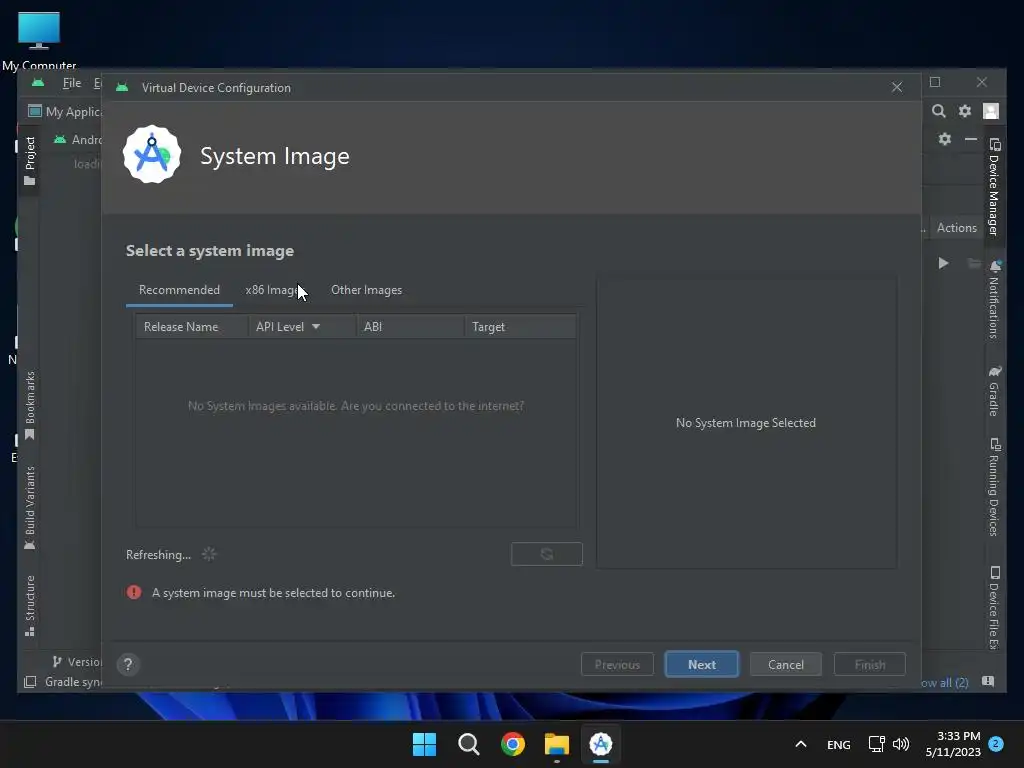Open the Gradle side panel
This screenshot has width=1024, height=768.
click(x=994, y=391)
